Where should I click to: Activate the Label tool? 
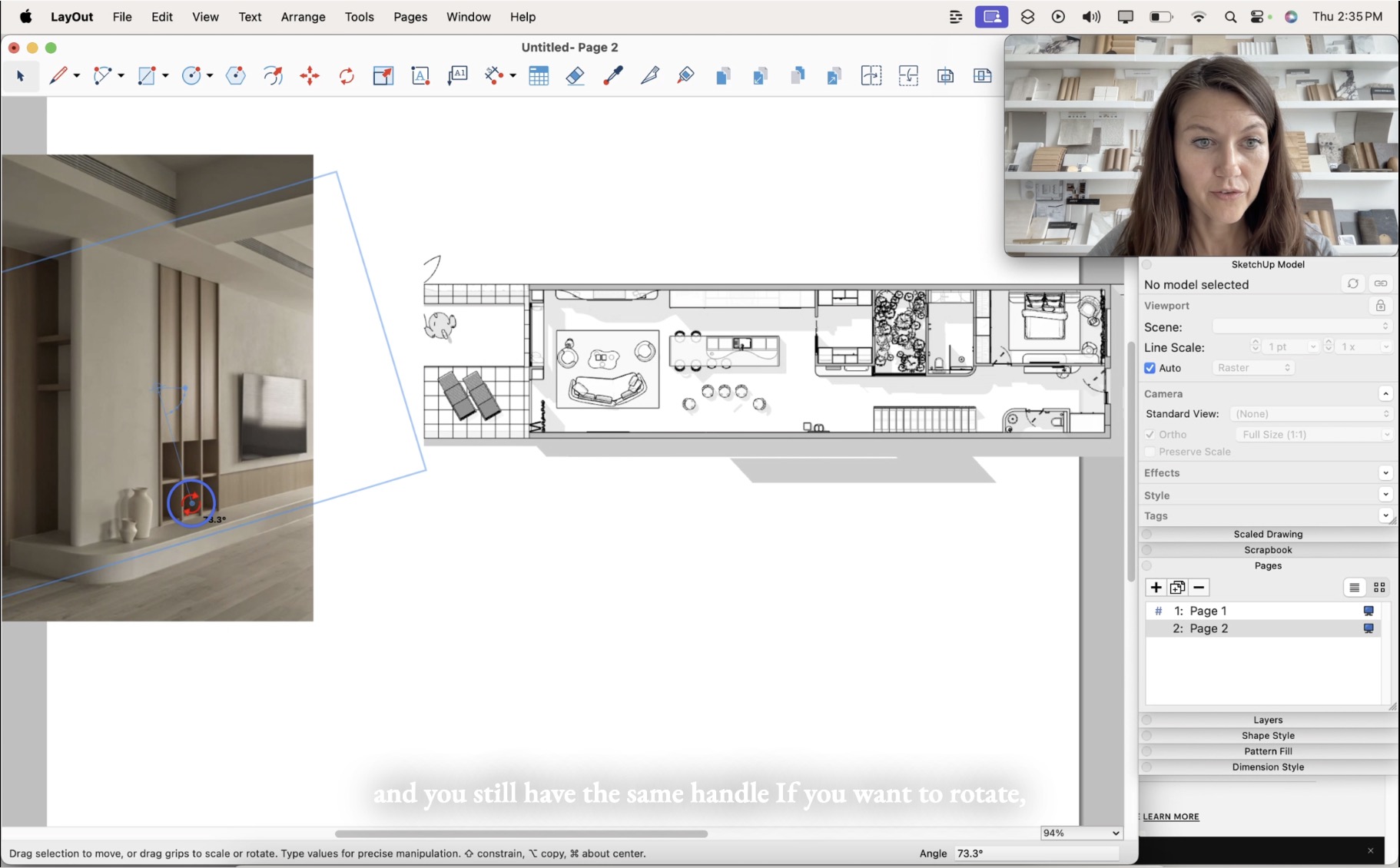pyautogui.click(x=457, y=75)
